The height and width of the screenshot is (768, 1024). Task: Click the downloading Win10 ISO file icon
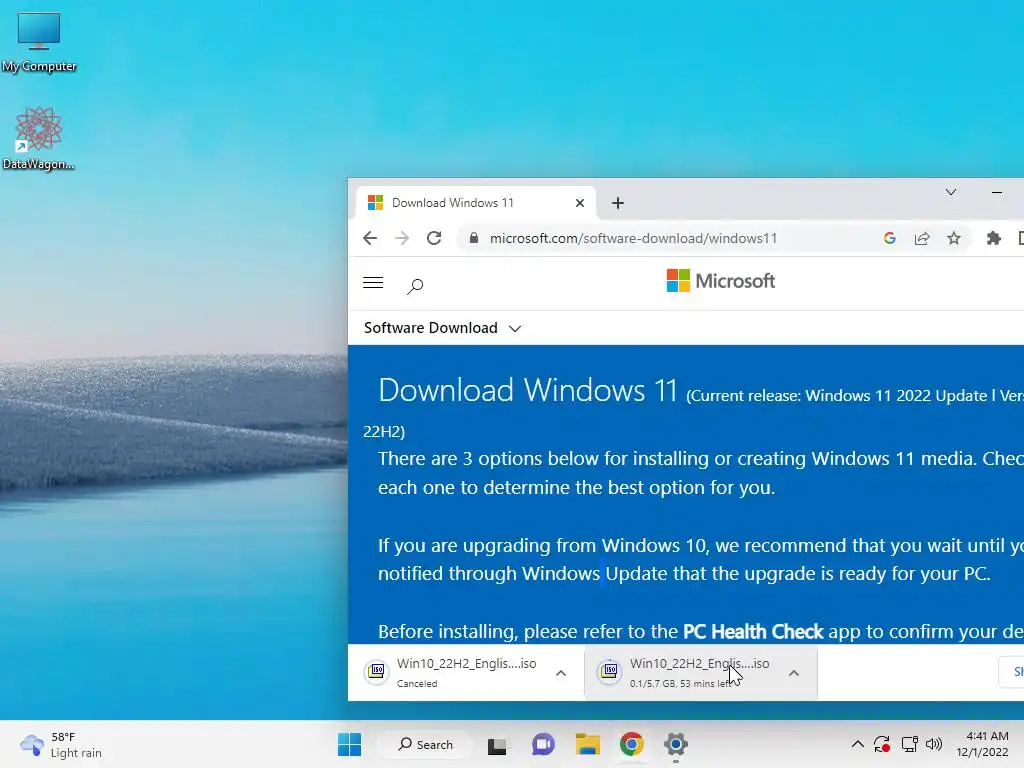pos(609,671)
